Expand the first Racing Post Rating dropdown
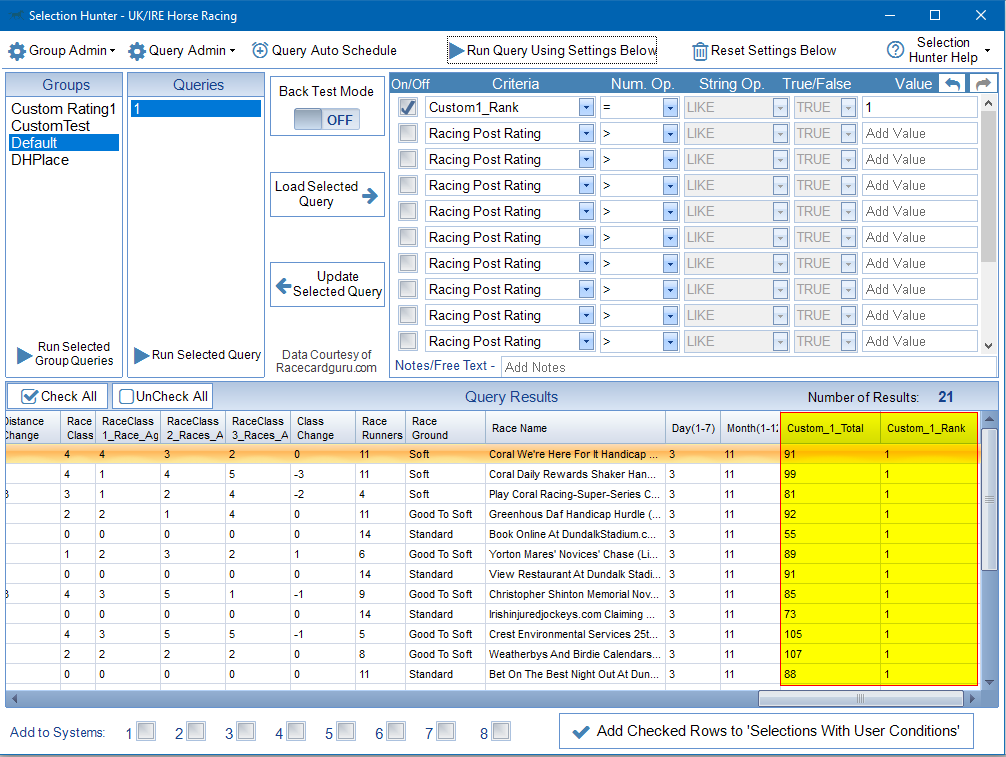The image size is (1006, 757). click(586, 133)
